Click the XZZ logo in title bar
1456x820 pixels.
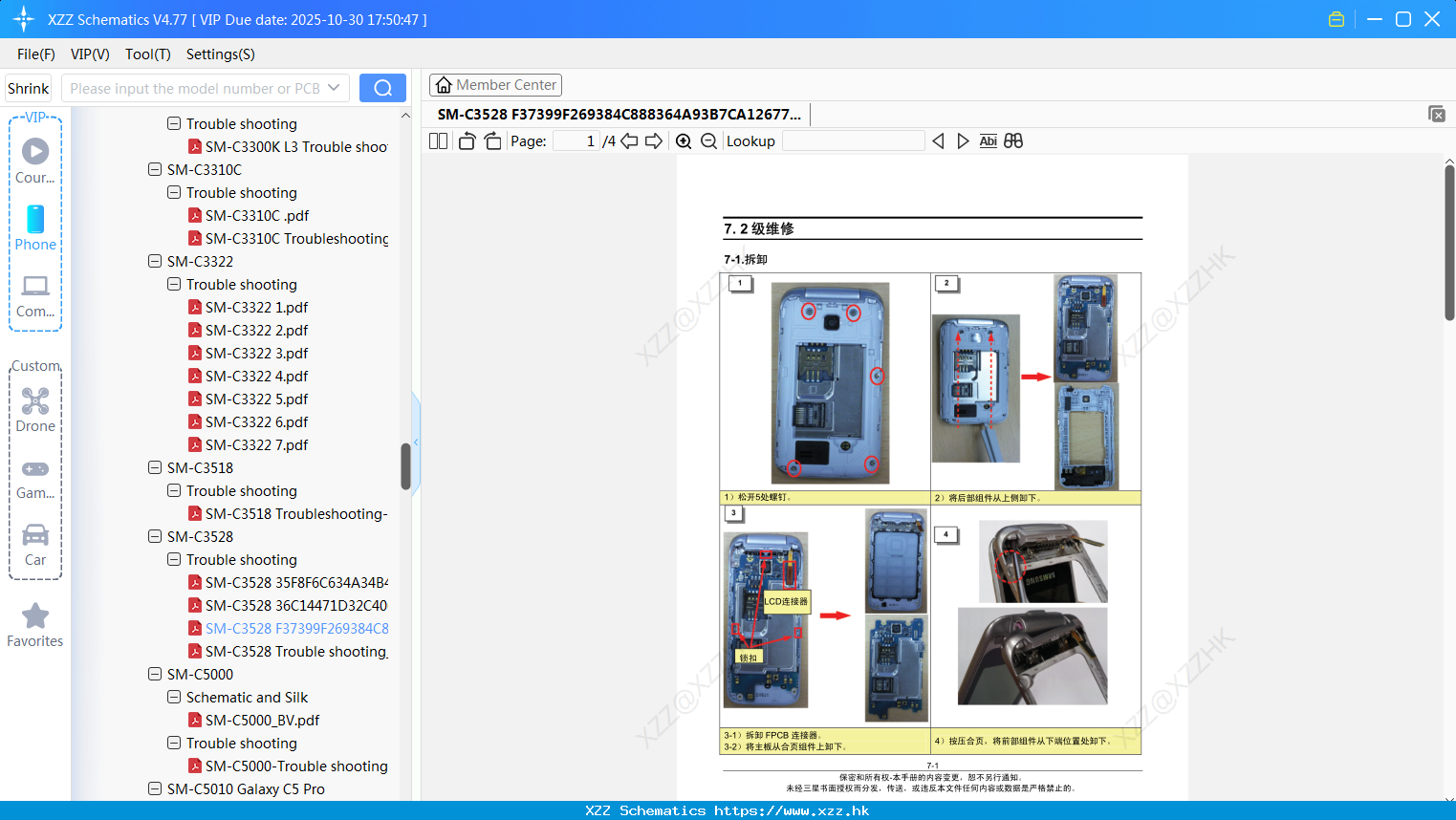[x=24, y=19]
